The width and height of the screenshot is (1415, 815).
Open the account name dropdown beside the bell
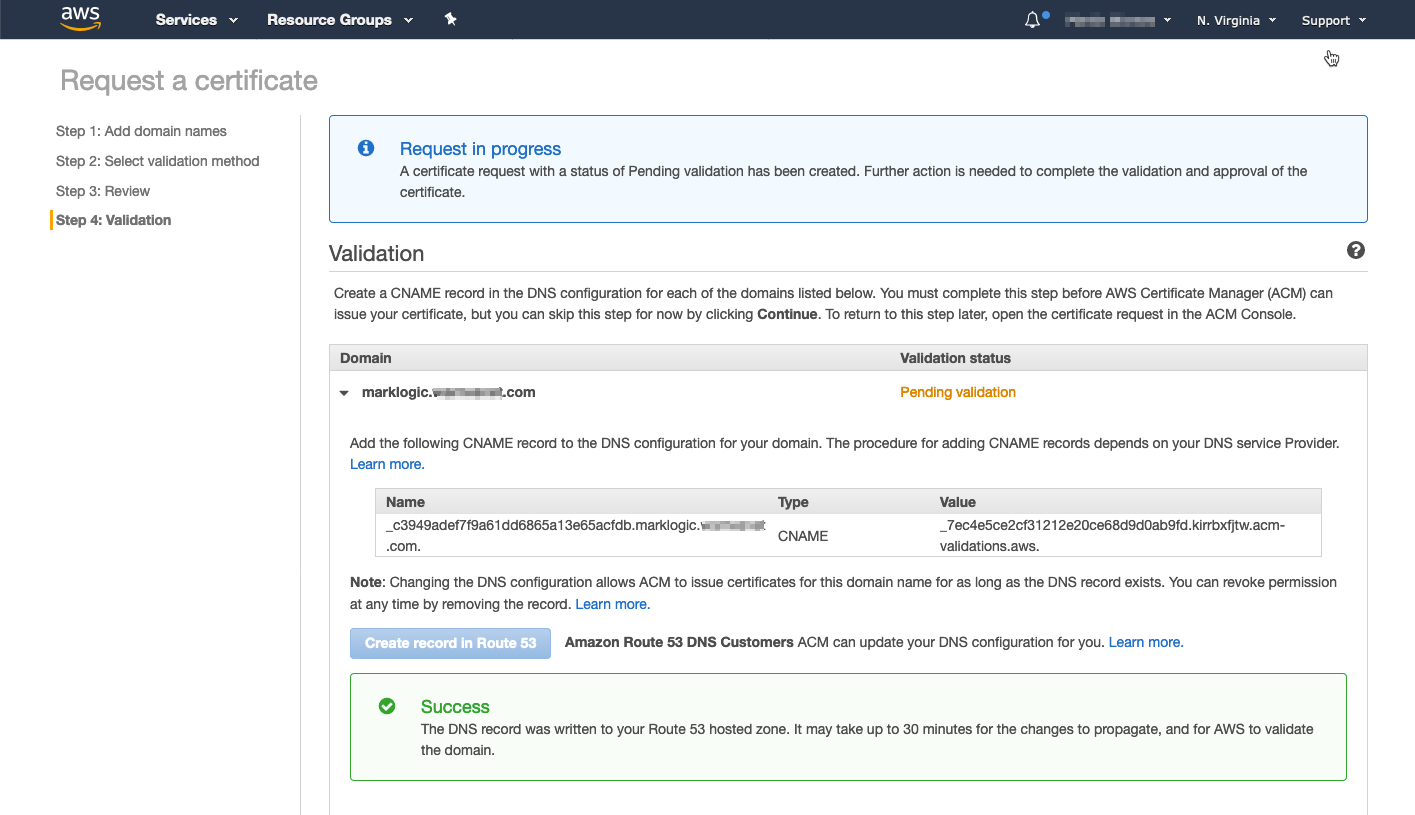coord(1118,20)
